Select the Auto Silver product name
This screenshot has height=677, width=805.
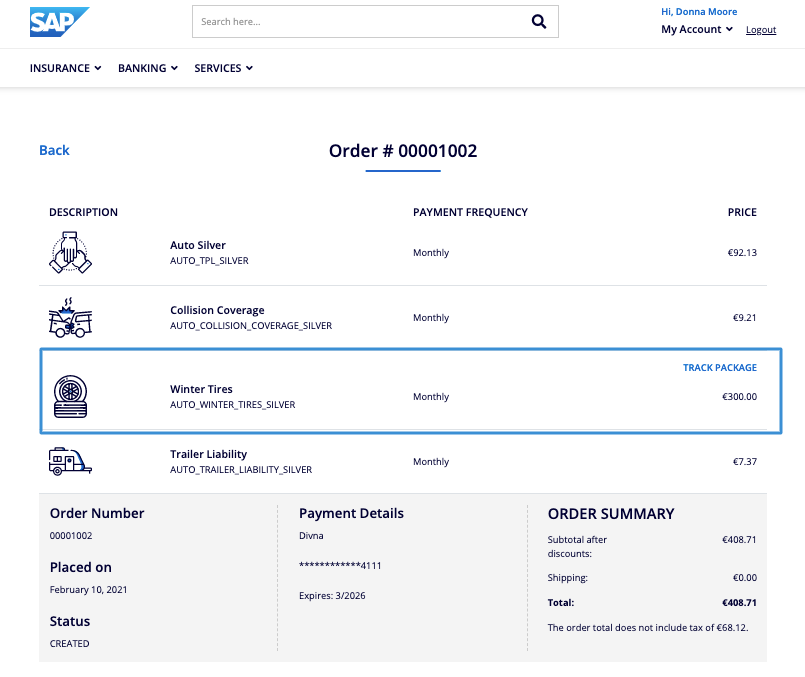tap(198, 245)
